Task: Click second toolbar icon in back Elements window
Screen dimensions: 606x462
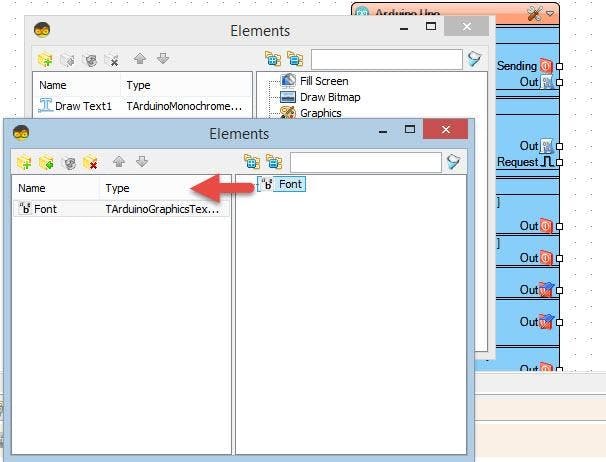Action: (x=67, y=60)
